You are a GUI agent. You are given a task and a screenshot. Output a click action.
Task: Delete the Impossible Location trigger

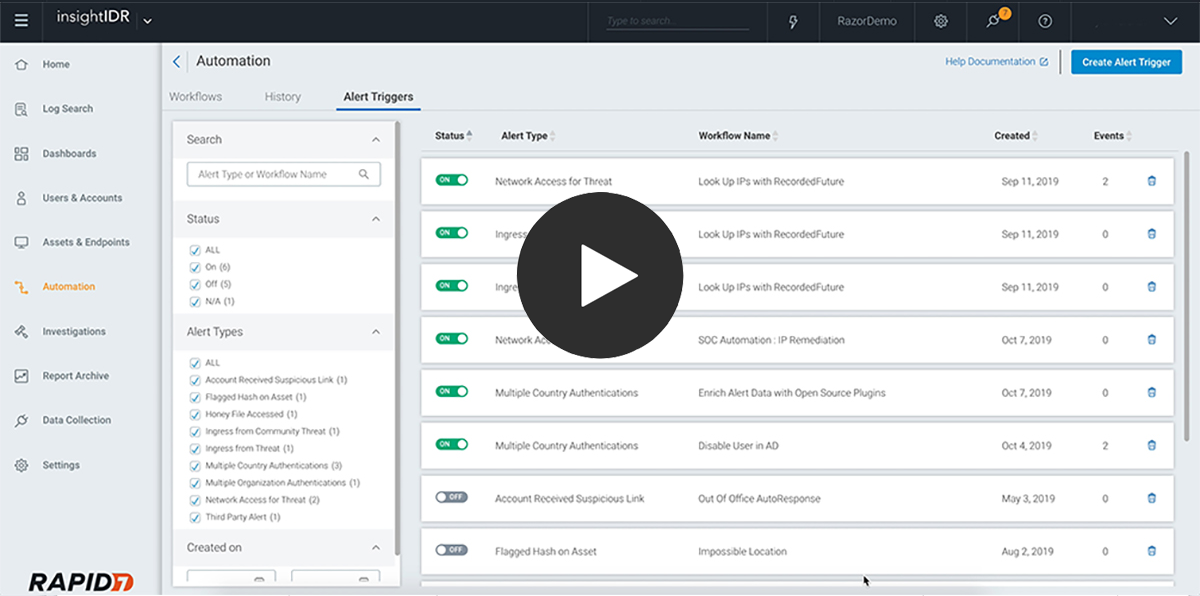(1151, 551)
